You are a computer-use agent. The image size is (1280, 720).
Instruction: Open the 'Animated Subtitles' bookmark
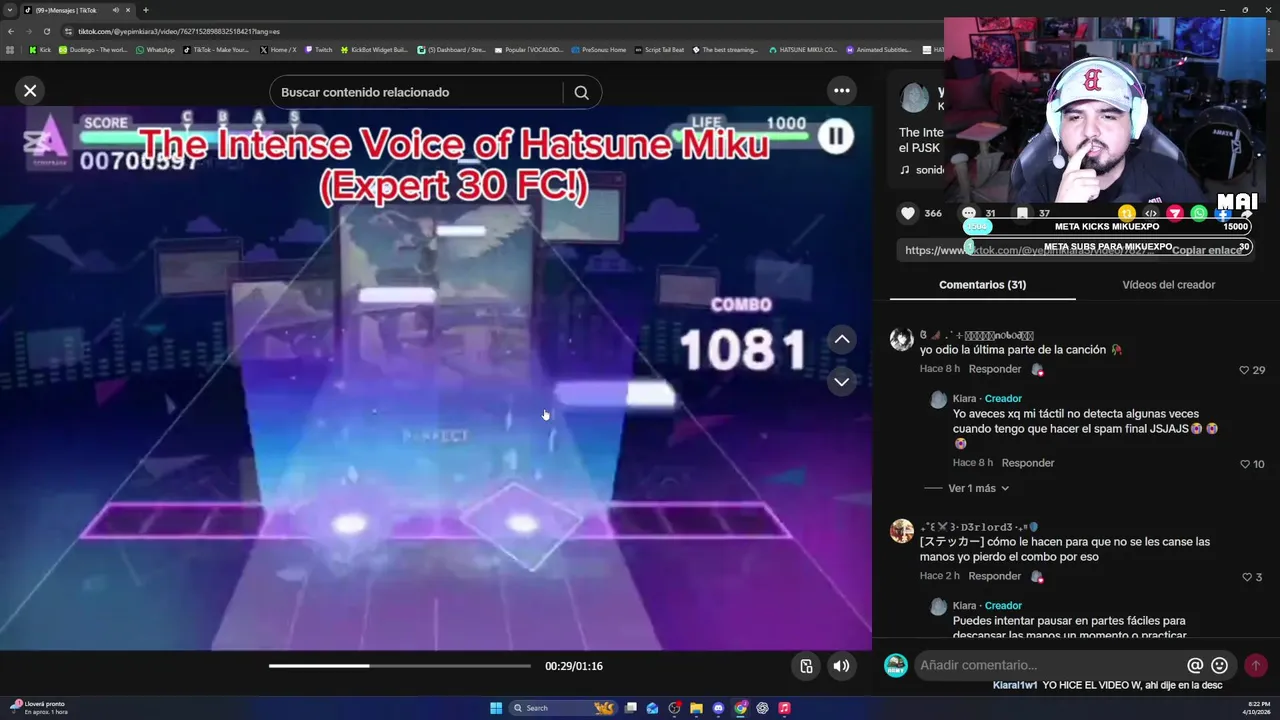point(878,49)
